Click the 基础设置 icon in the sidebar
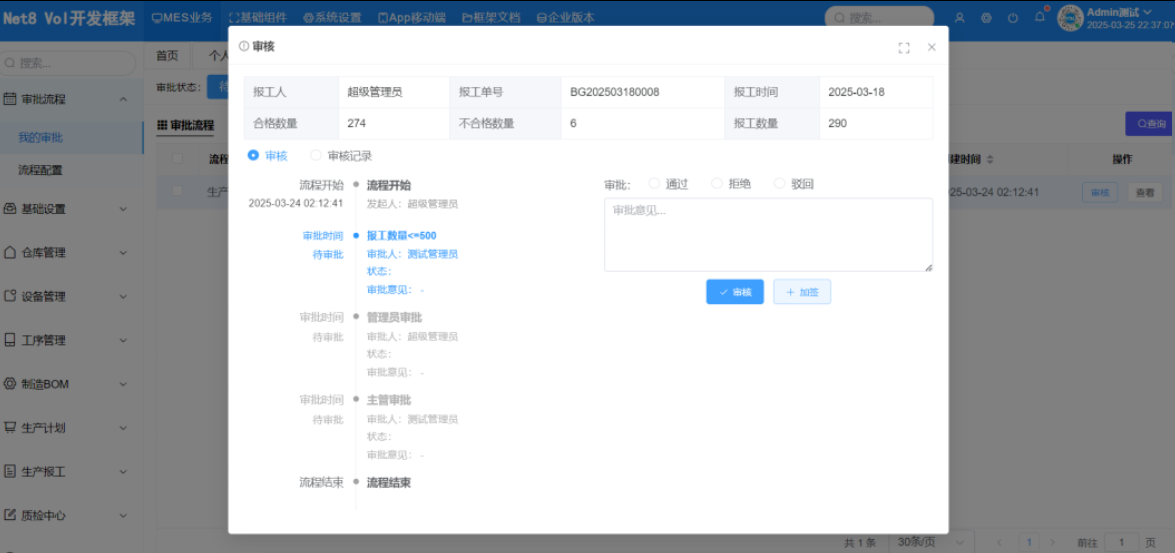The height and width of the screenshot is (553, 1175). tap(10, 209)
